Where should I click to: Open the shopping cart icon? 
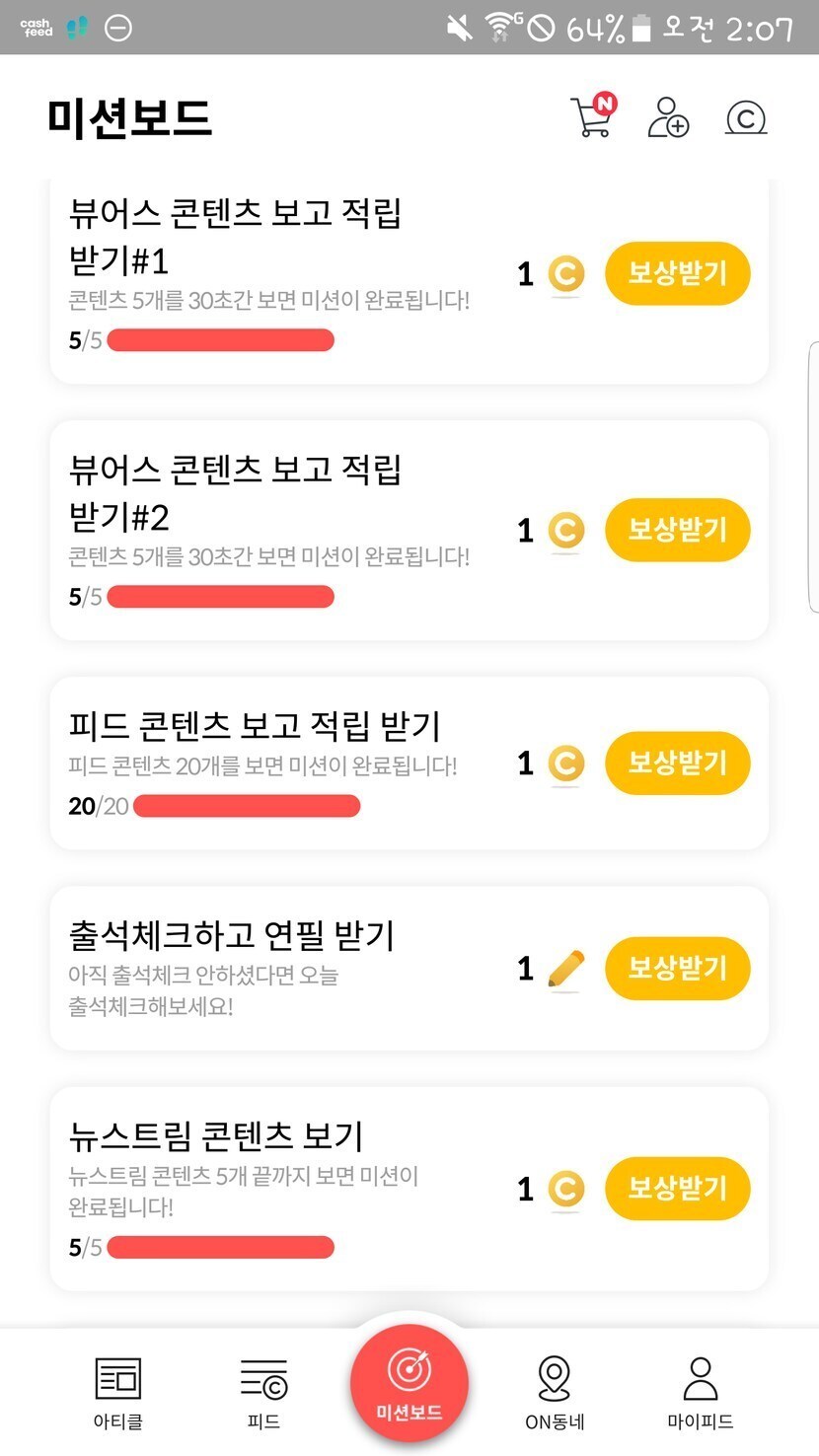[x=593, y=116]
